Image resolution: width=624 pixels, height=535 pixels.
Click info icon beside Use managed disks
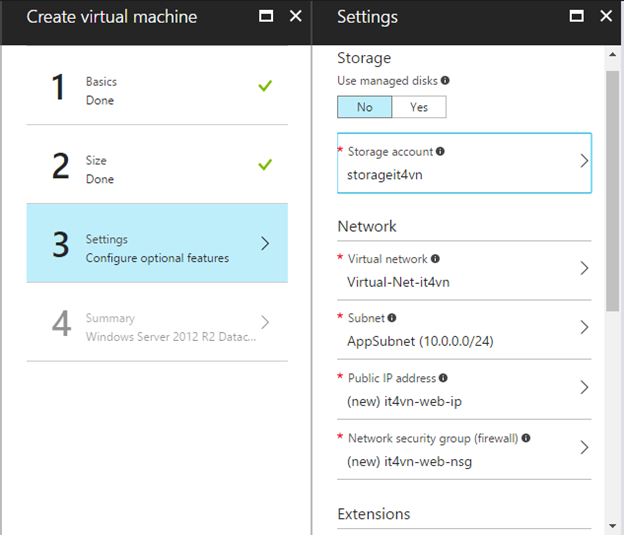(445, 81)
